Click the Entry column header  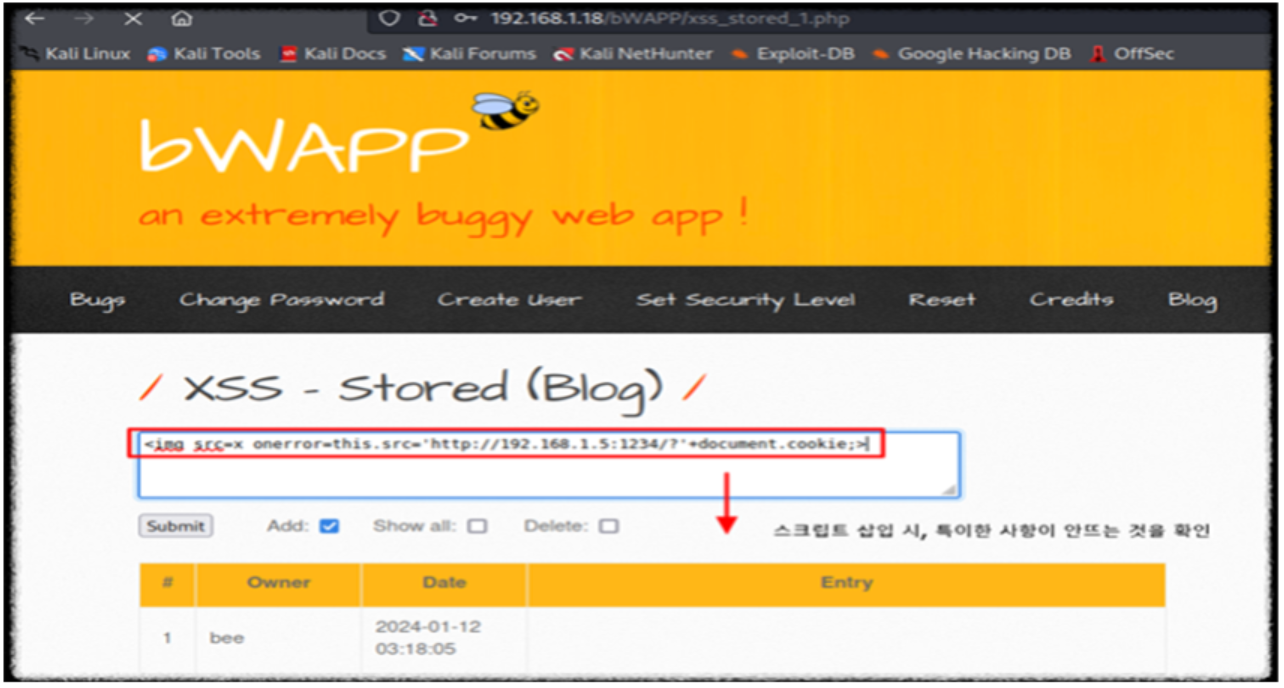click(846, 584)
